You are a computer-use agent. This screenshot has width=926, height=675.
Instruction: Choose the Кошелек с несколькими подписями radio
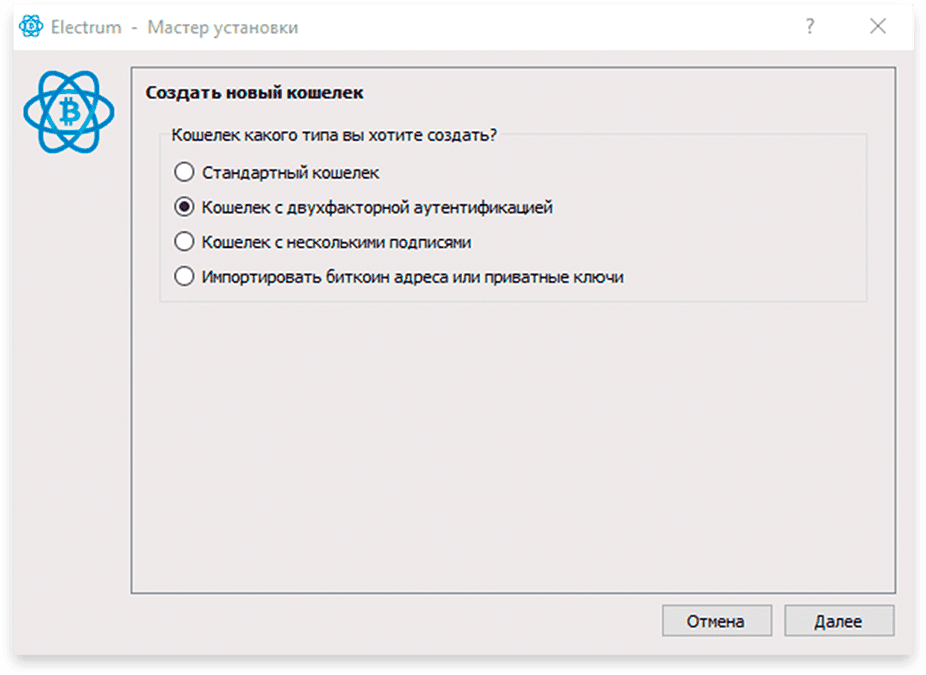pos(184,242)
